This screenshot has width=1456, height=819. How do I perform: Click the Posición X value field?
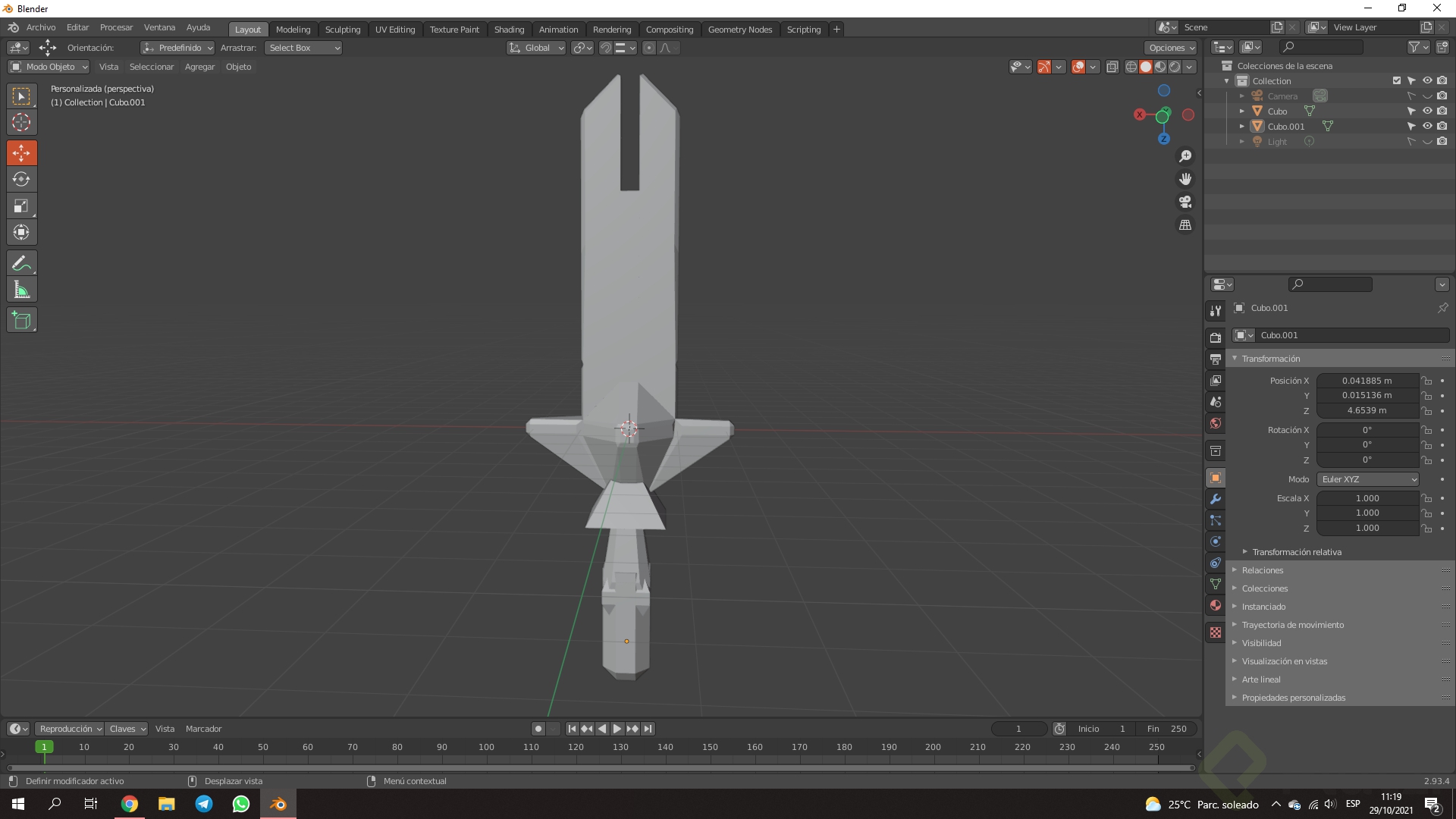click(x=1367, y=381)
